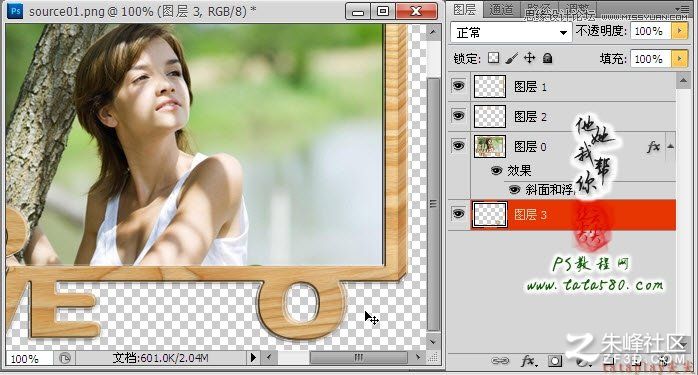Hide 图层 1 with its eye icon
This screenshot has height=375, width=698.
point(459,86)
